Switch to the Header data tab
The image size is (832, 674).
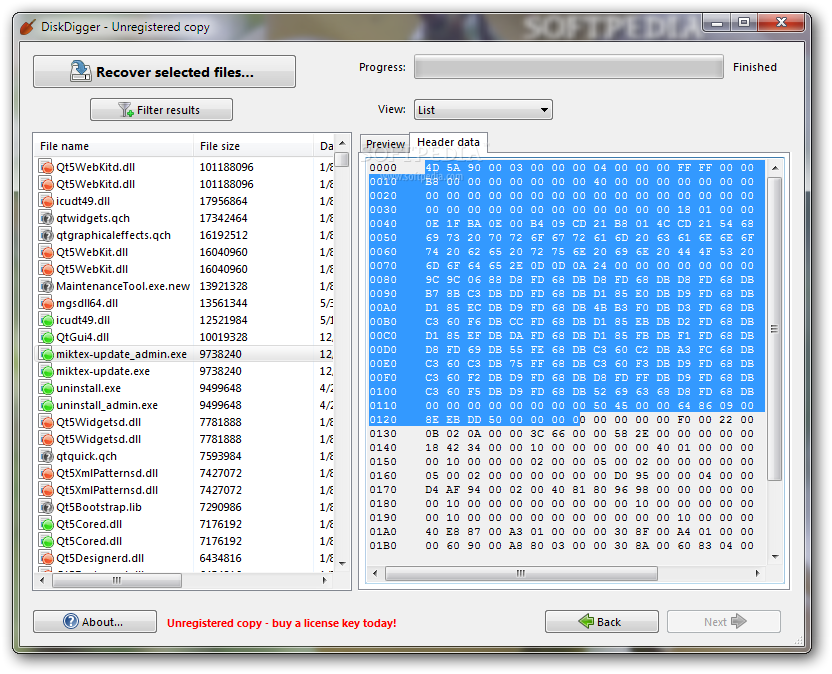click(448, 142)
